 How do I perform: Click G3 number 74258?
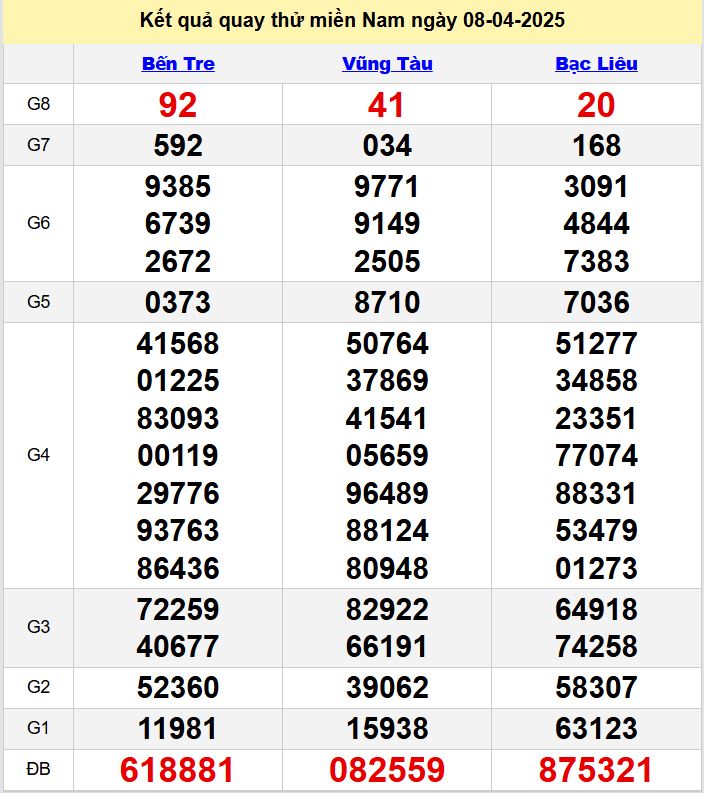point(596,646)
